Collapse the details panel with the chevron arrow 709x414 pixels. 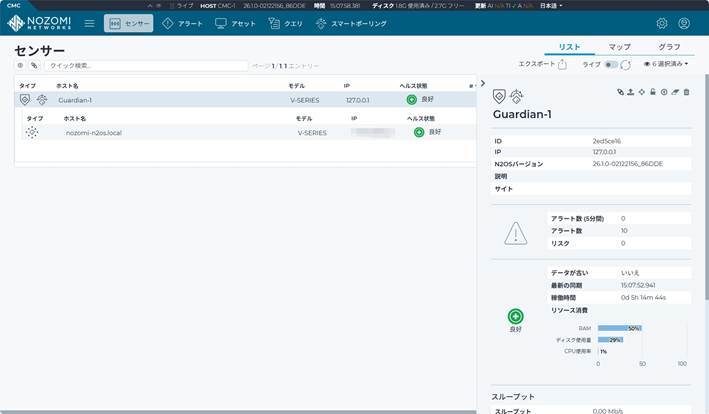[482, 84]
